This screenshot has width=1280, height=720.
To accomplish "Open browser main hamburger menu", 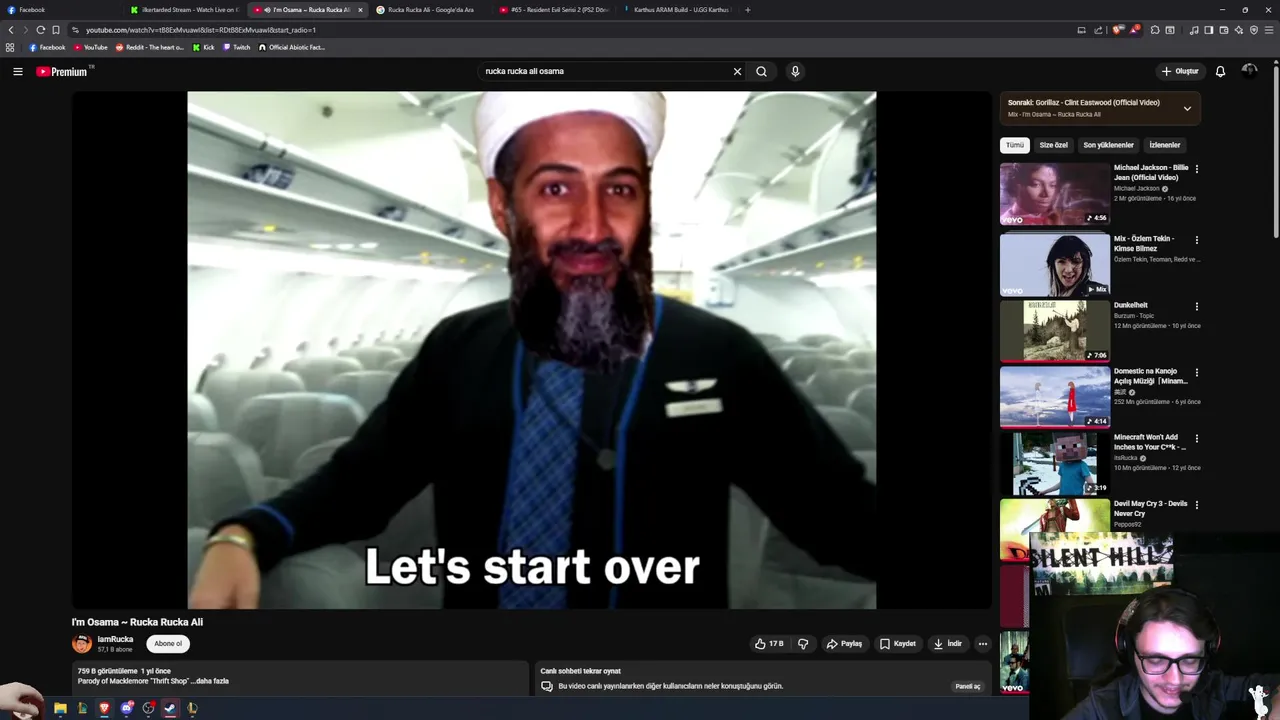I will pyautogui.click(x=1269, y=30).
